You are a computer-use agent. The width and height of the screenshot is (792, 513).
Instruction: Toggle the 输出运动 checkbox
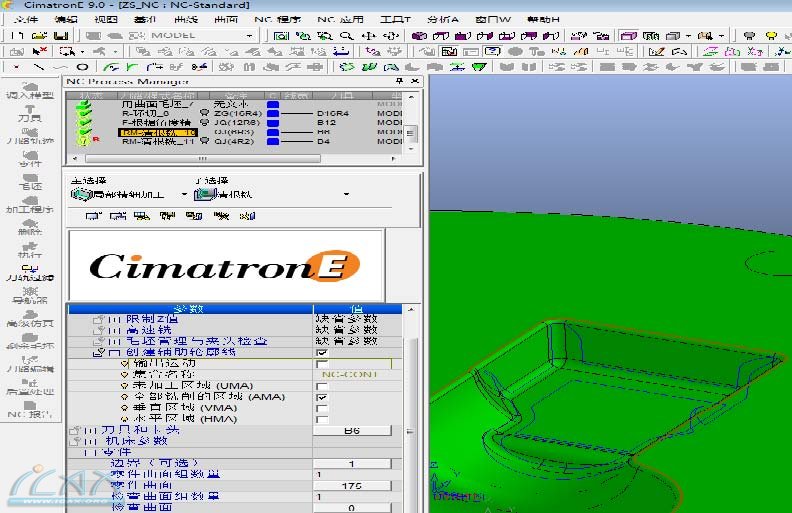(322, 364)
